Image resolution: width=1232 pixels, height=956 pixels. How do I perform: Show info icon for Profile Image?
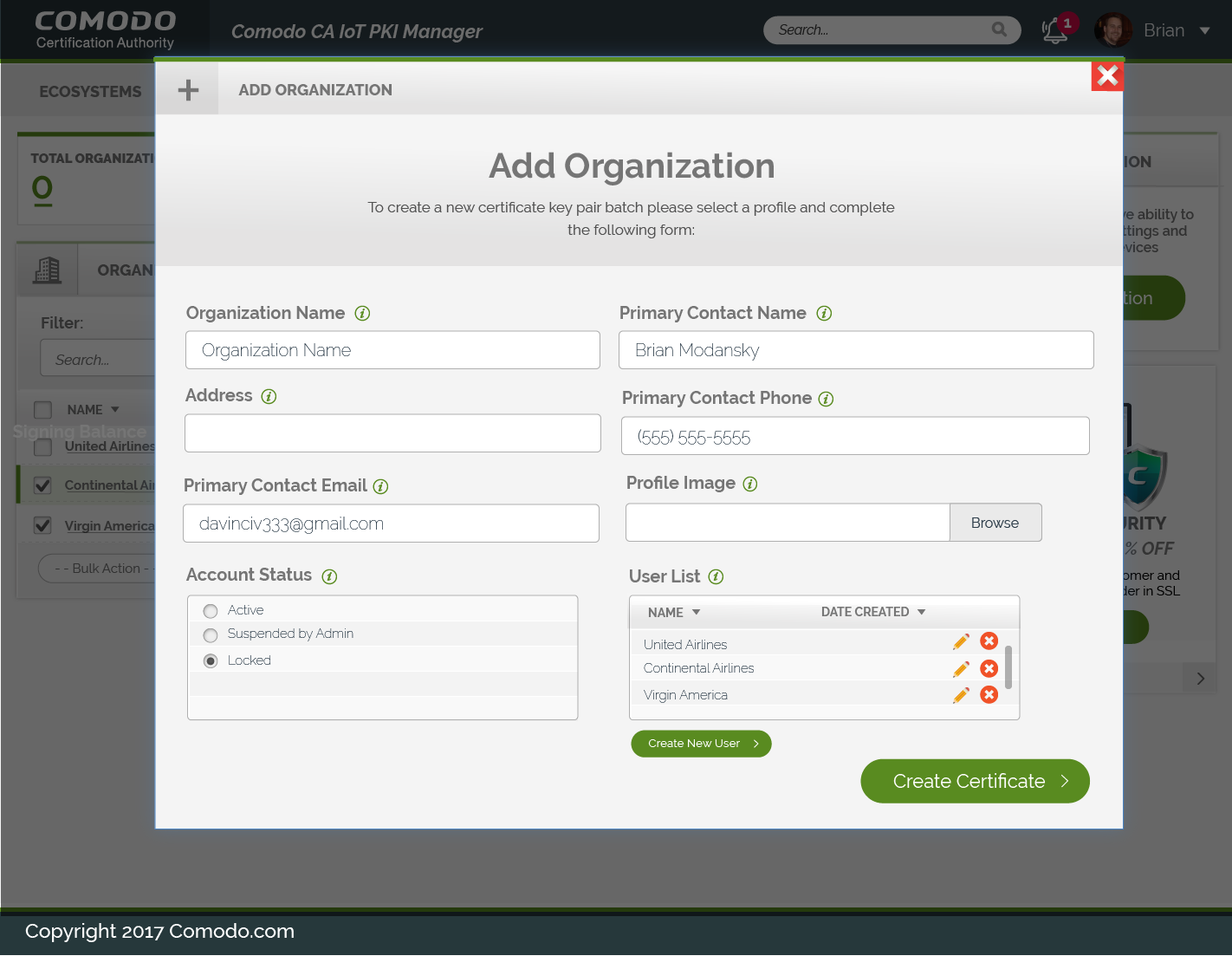[750, 484]
